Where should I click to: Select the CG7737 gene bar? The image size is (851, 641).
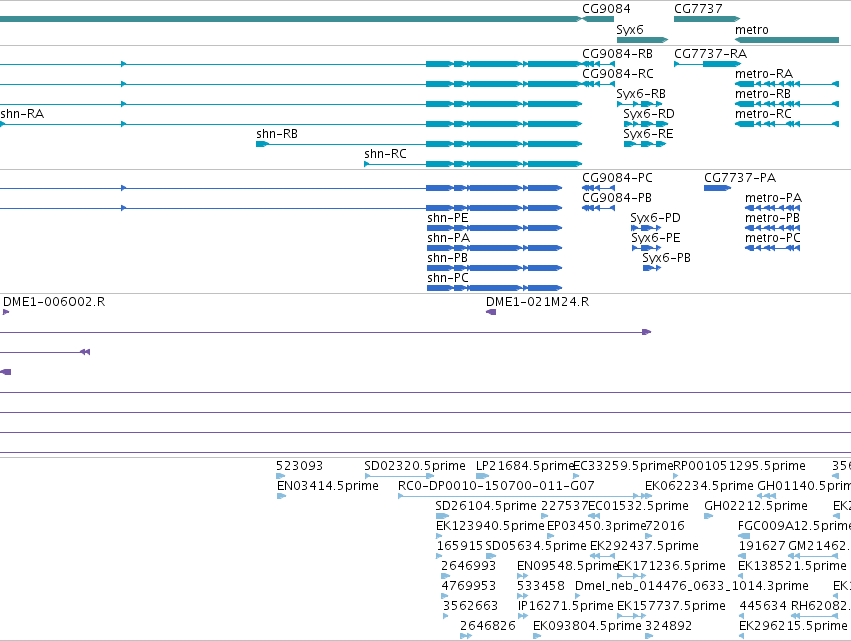(x=707, y=19)
